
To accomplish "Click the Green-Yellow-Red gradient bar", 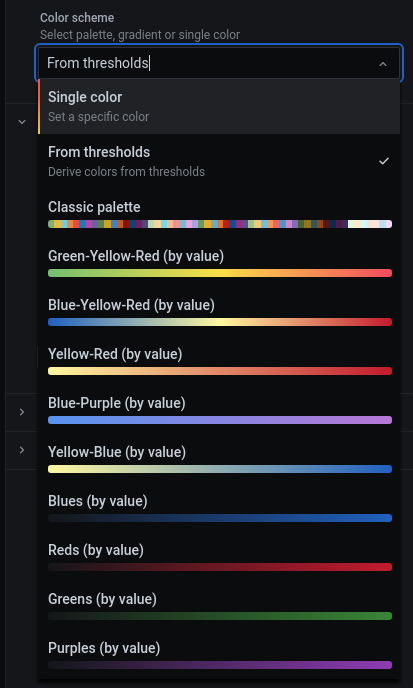I will coord(219,273).
